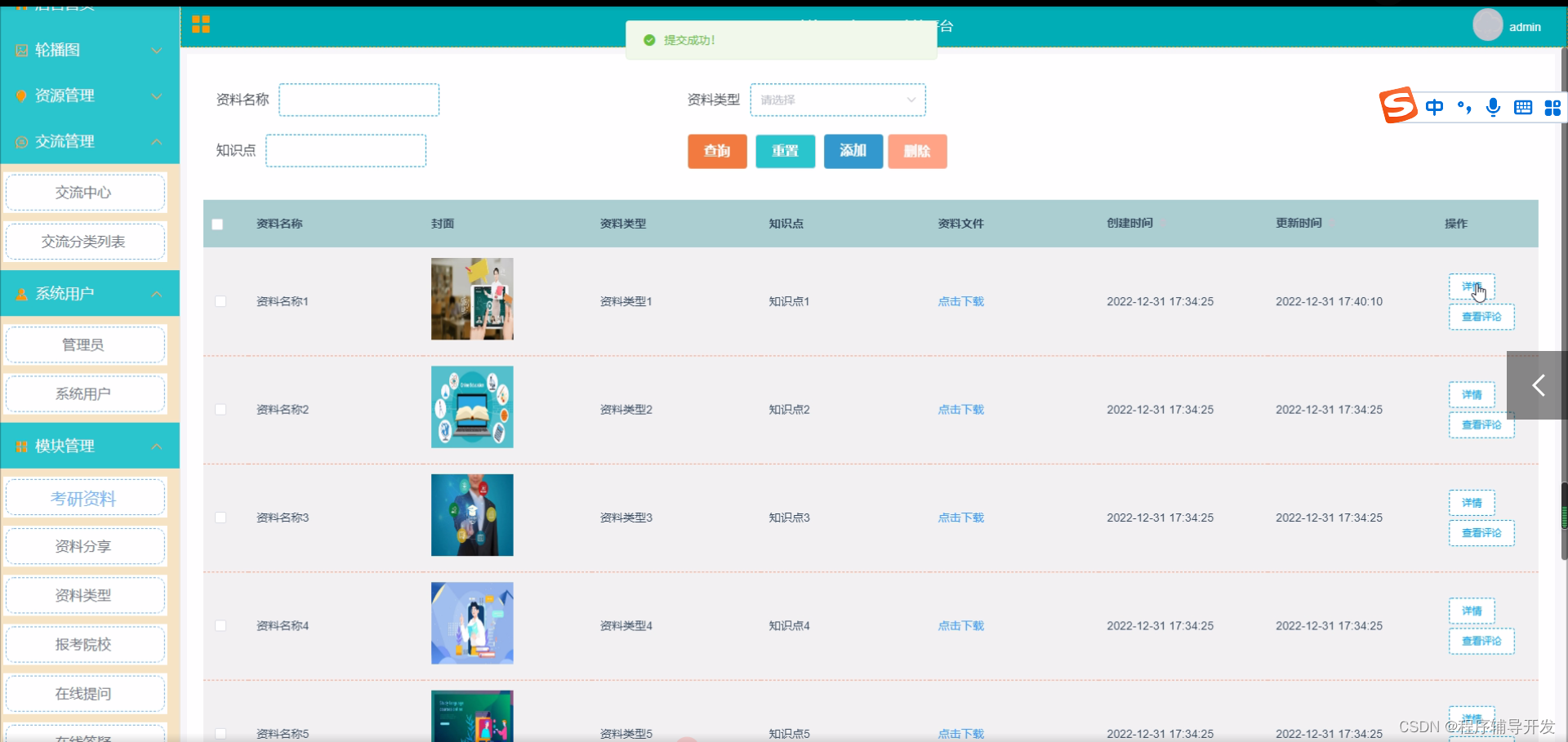Click cover thumbnail for 资料名称1

click(472, 299)
